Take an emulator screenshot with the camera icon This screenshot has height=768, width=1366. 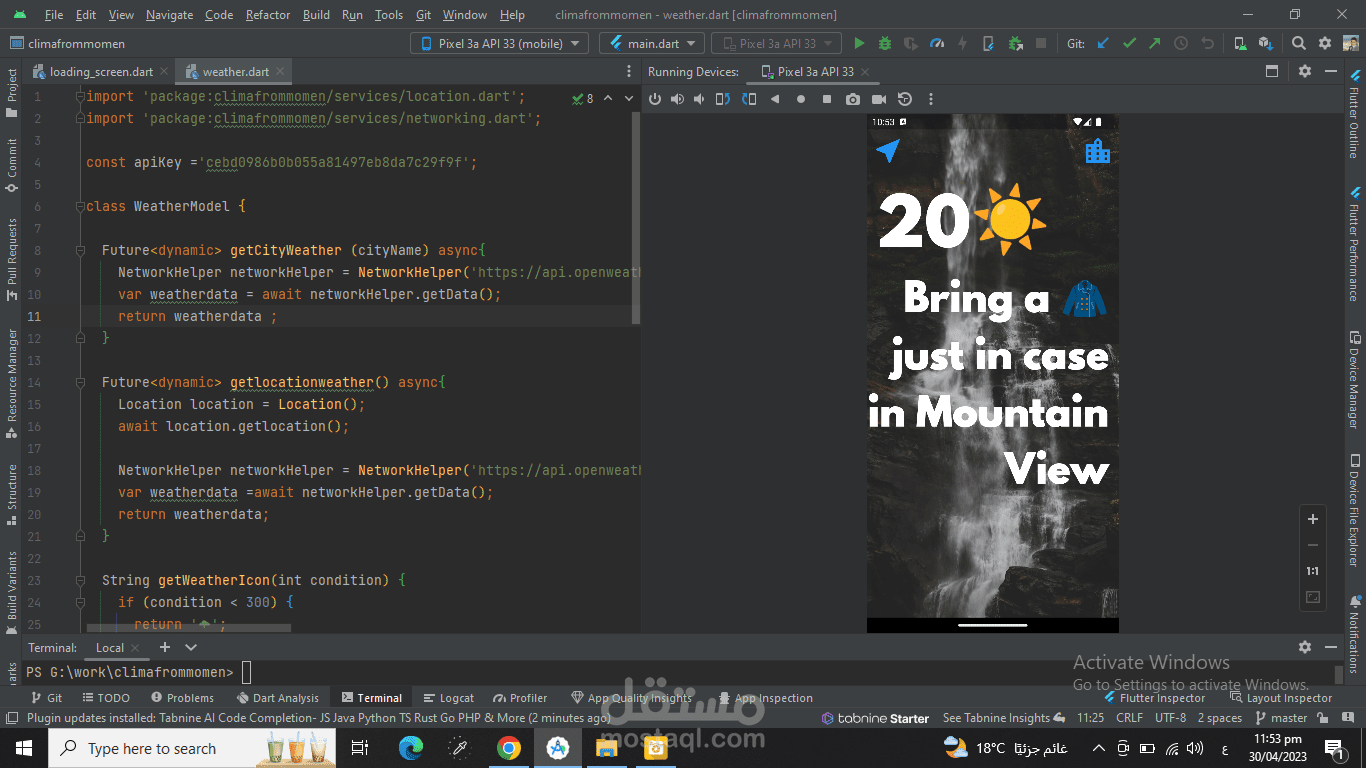(853, 99)
